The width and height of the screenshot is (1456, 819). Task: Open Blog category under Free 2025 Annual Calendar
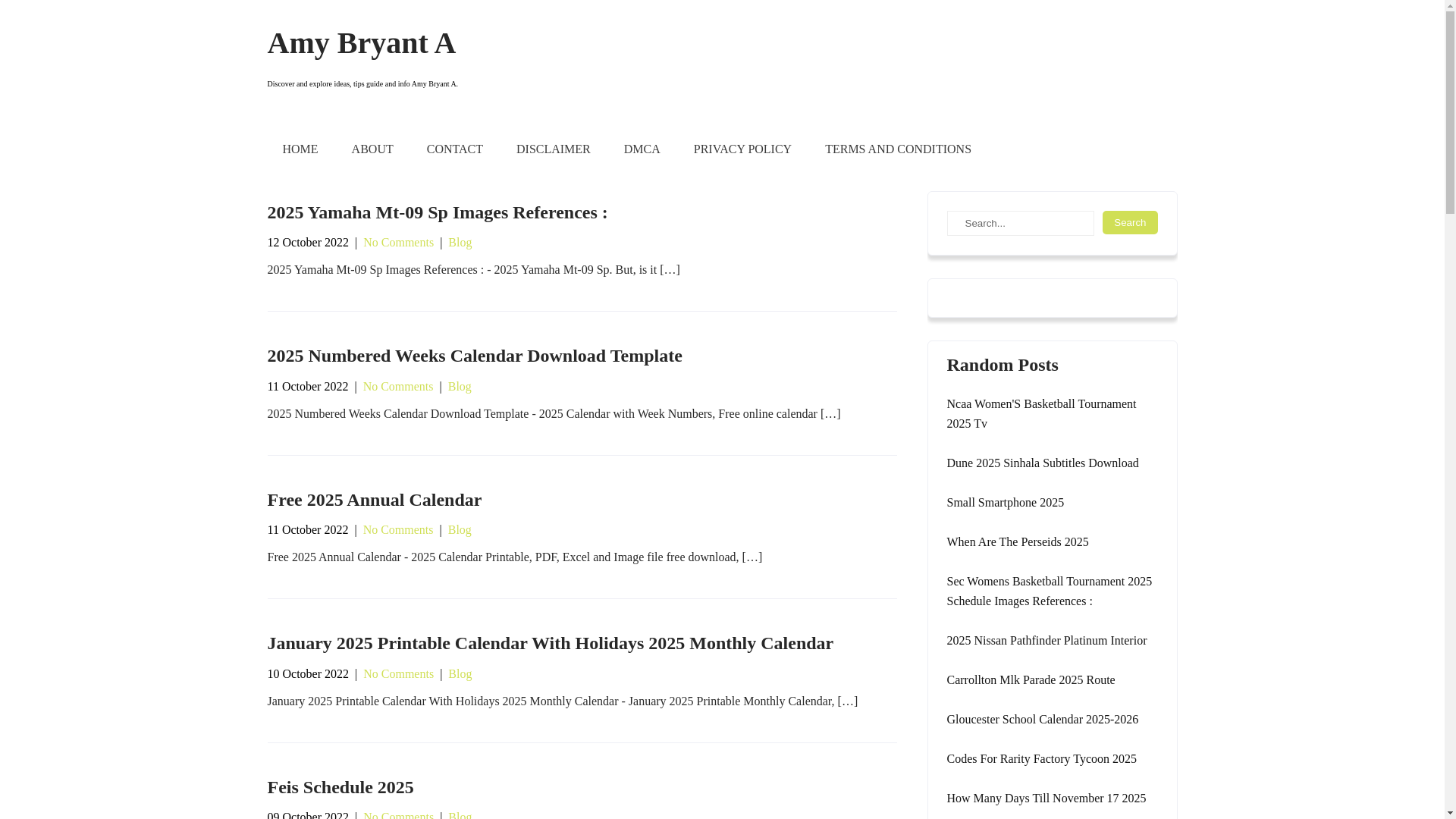tap(460, 530)
